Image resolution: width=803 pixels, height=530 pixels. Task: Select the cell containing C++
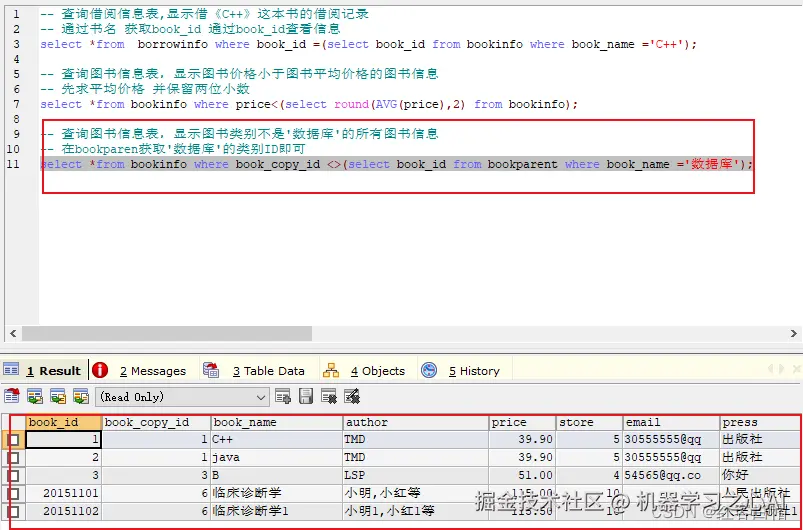pos(277,439)
